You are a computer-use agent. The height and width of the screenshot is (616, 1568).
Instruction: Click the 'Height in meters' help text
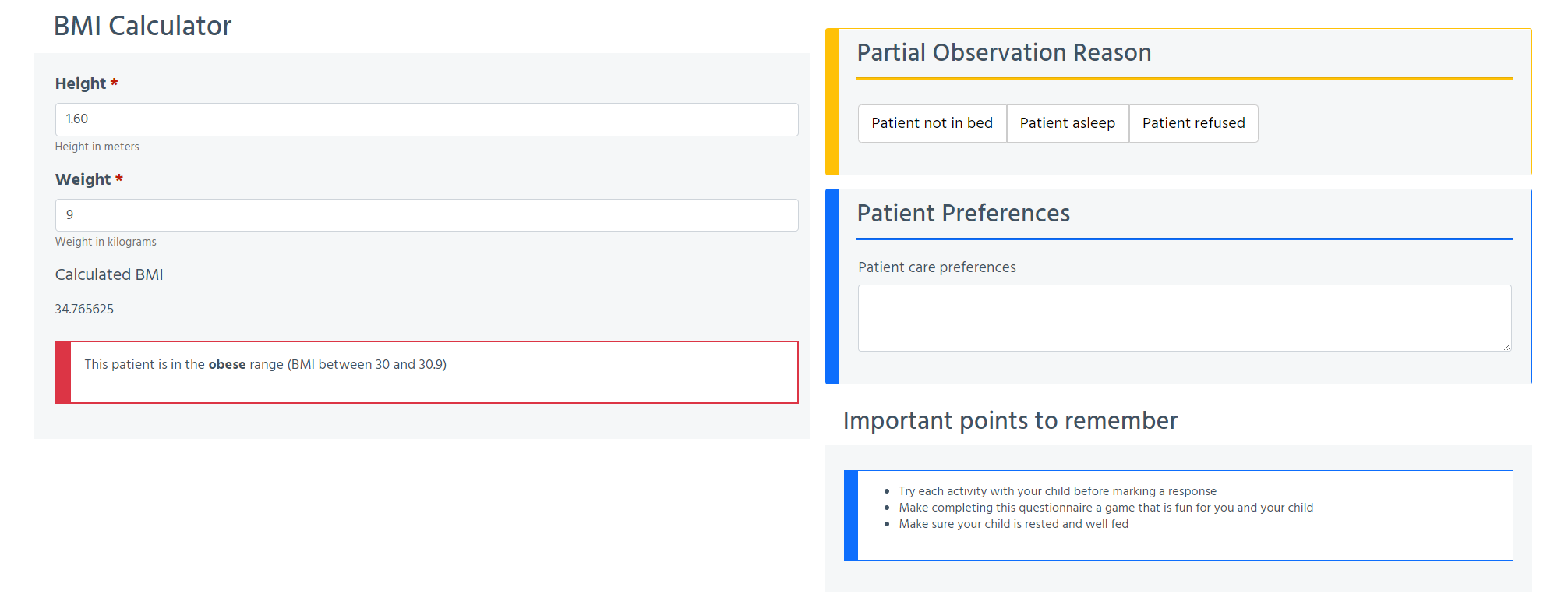click(97, 147)
